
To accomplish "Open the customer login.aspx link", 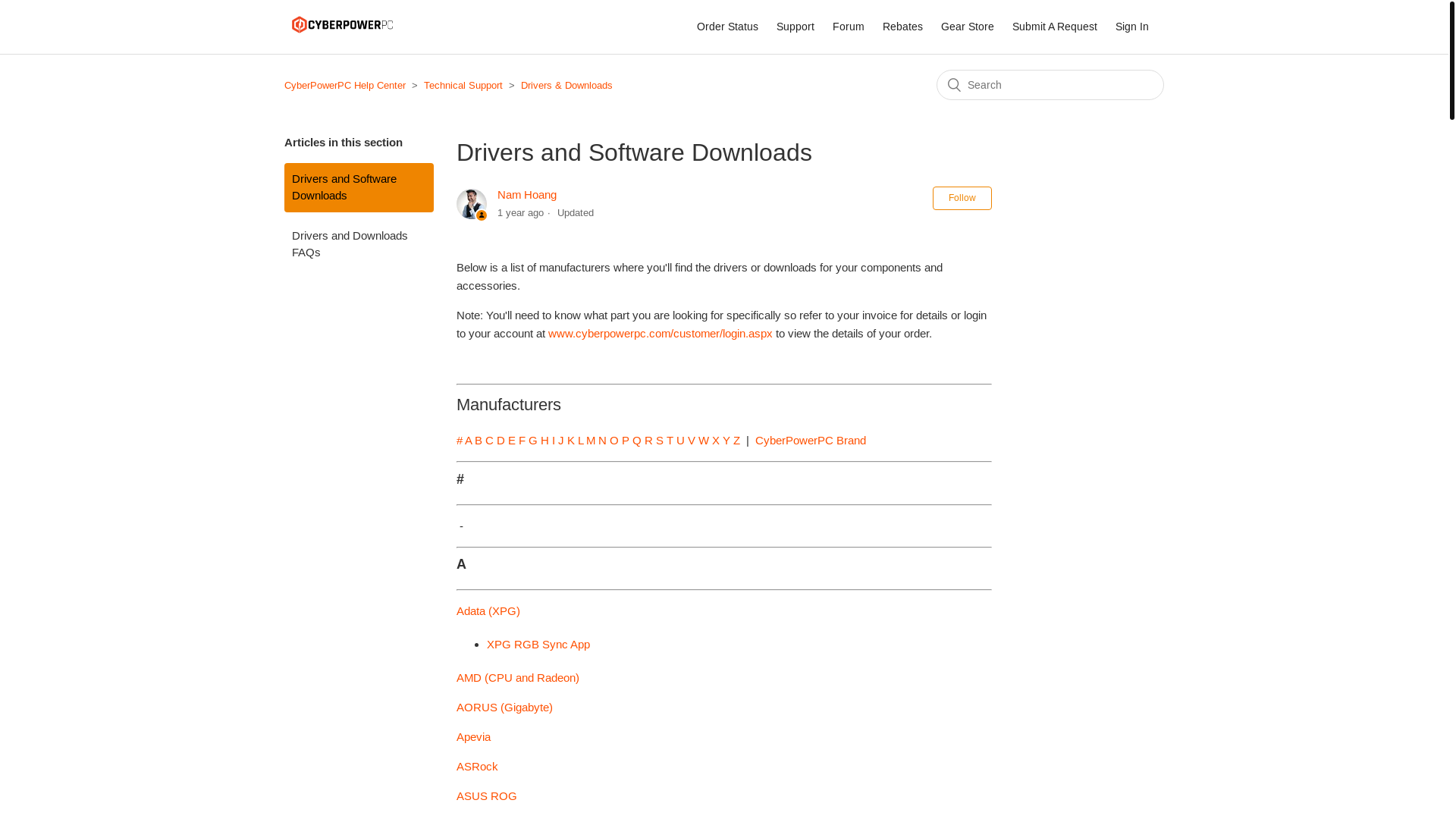I will click(660, 334).
